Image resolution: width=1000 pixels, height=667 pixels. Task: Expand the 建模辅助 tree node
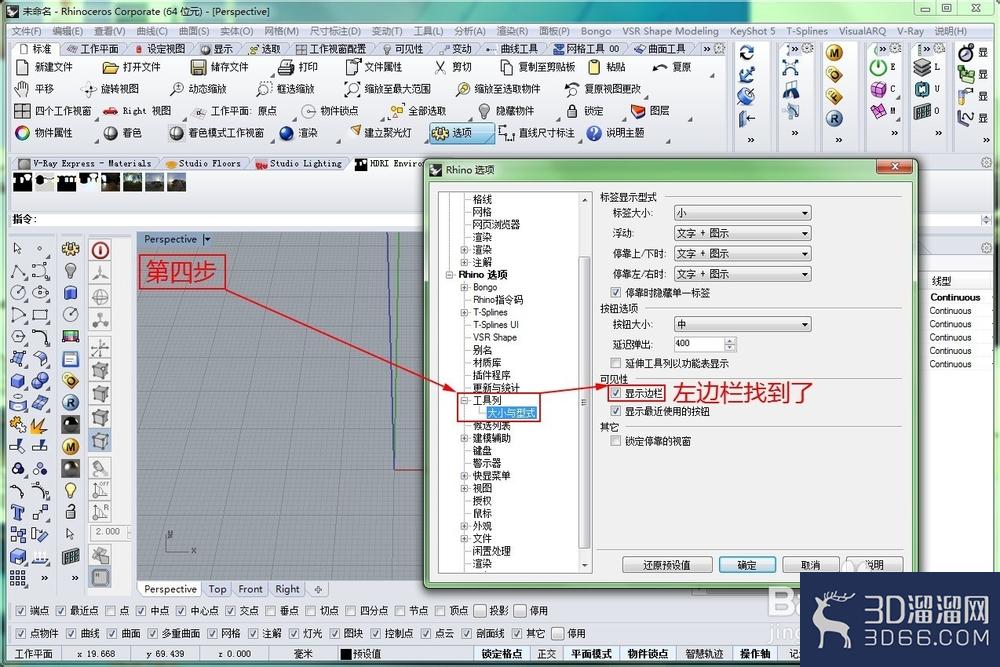click(x=464, y=438)
